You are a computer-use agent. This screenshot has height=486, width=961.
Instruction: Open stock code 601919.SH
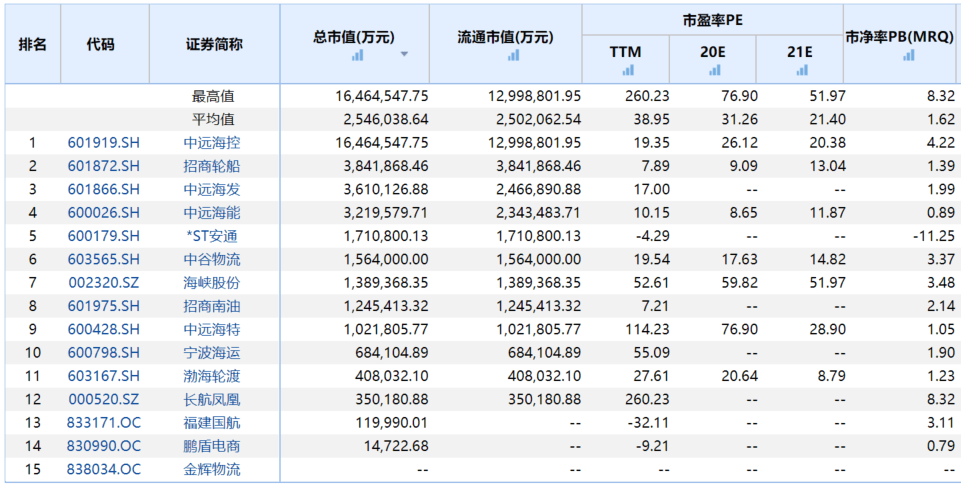click(x=104, y=143)
